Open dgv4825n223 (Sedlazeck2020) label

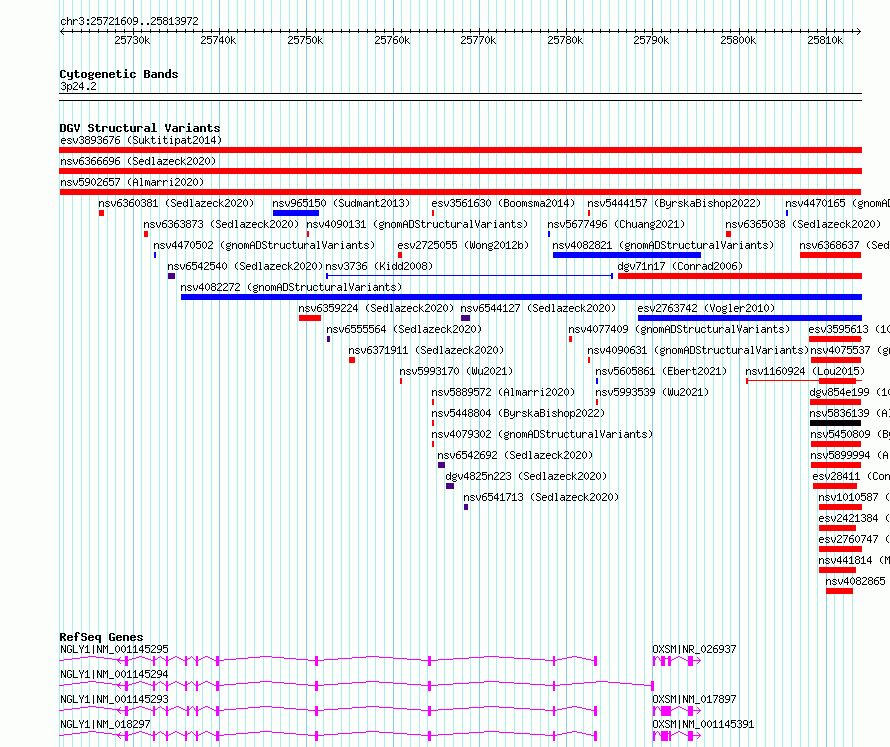[x=526, y=476]
